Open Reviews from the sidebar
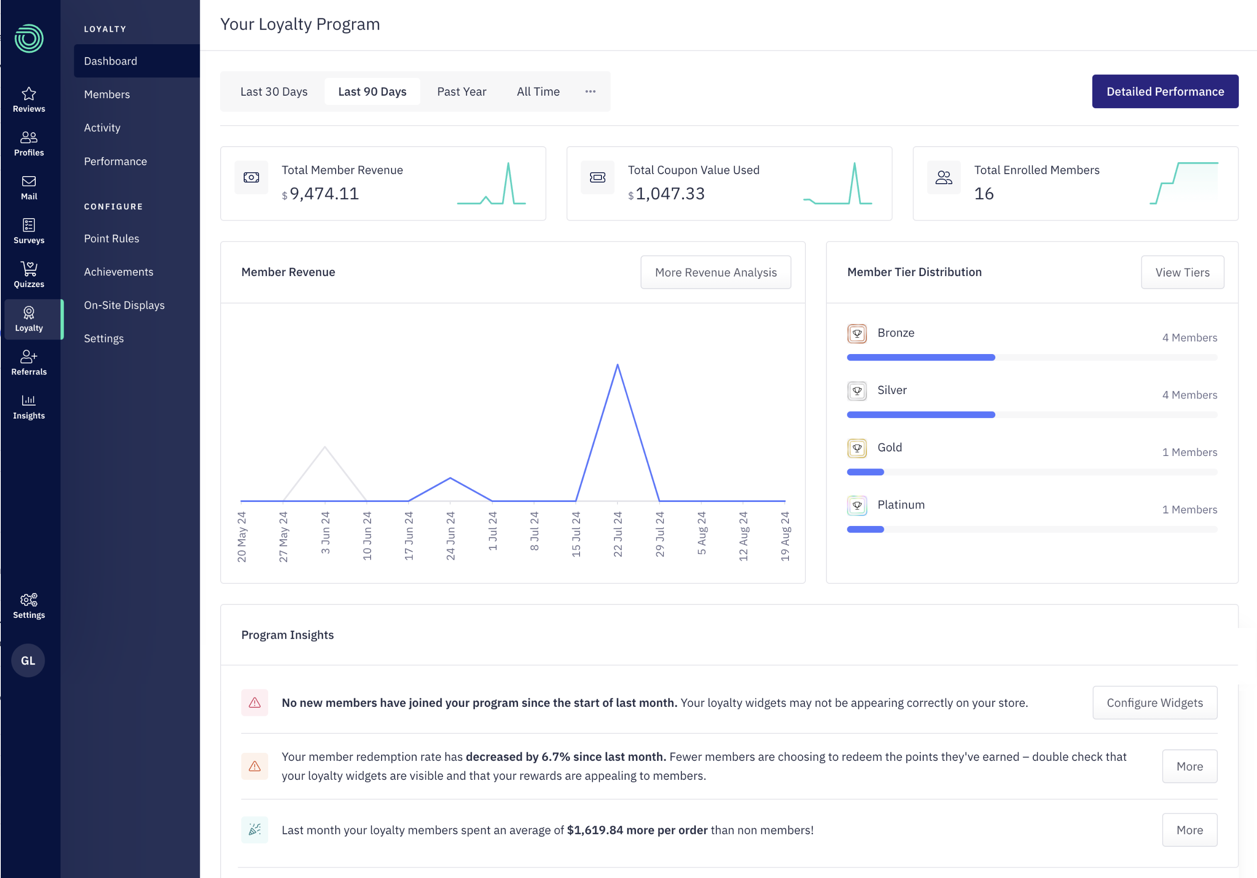 (x=29, y=100)
